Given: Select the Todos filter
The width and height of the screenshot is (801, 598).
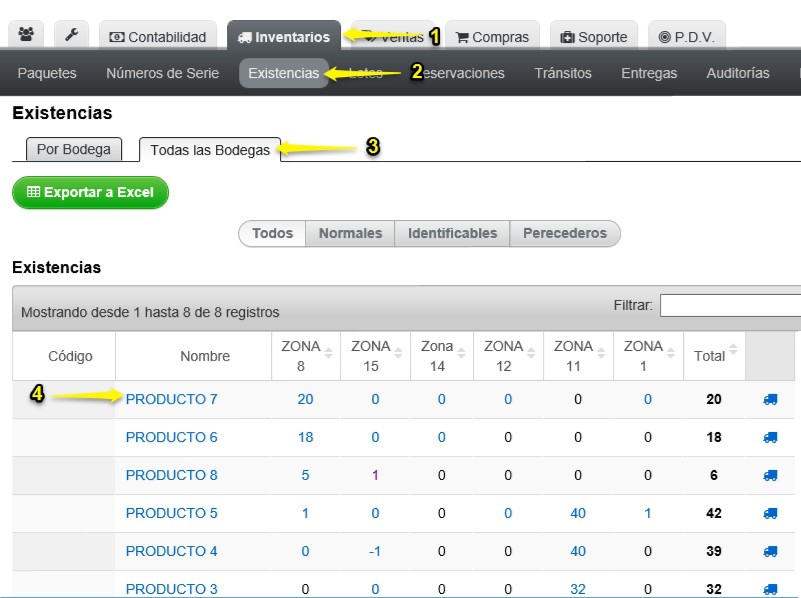Looking at the screenshot, I should [x=272, y=233].
